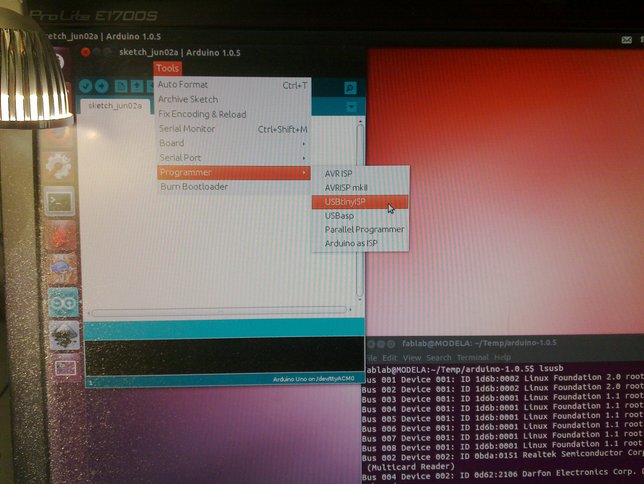Switch to the sketch_jun02a tab
The width and height of the screenshot is (644, 484).
pyautogui.click(x=115, y=106)
